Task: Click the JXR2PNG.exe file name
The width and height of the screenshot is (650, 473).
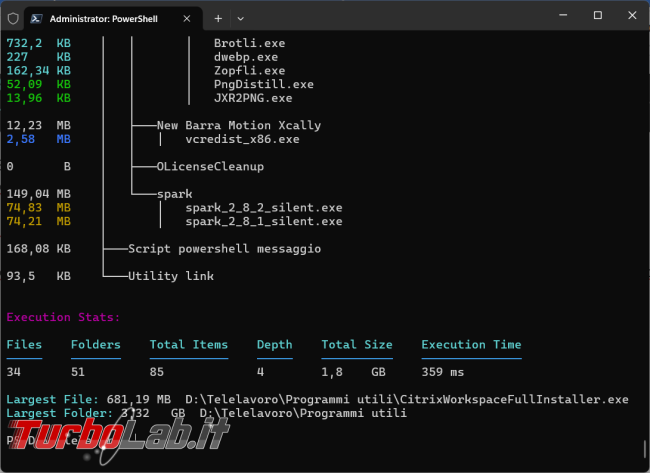Action: coord(253,98)
